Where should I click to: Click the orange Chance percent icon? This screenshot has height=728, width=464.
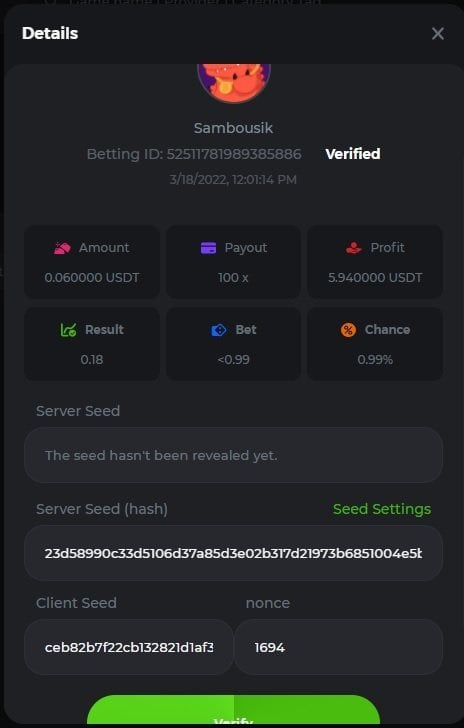[348, 330]
